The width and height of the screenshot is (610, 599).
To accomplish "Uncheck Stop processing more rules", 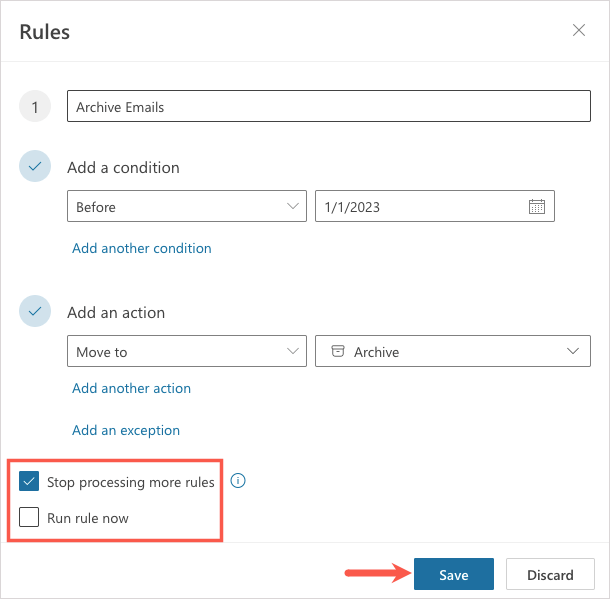I will coord(30,482).
